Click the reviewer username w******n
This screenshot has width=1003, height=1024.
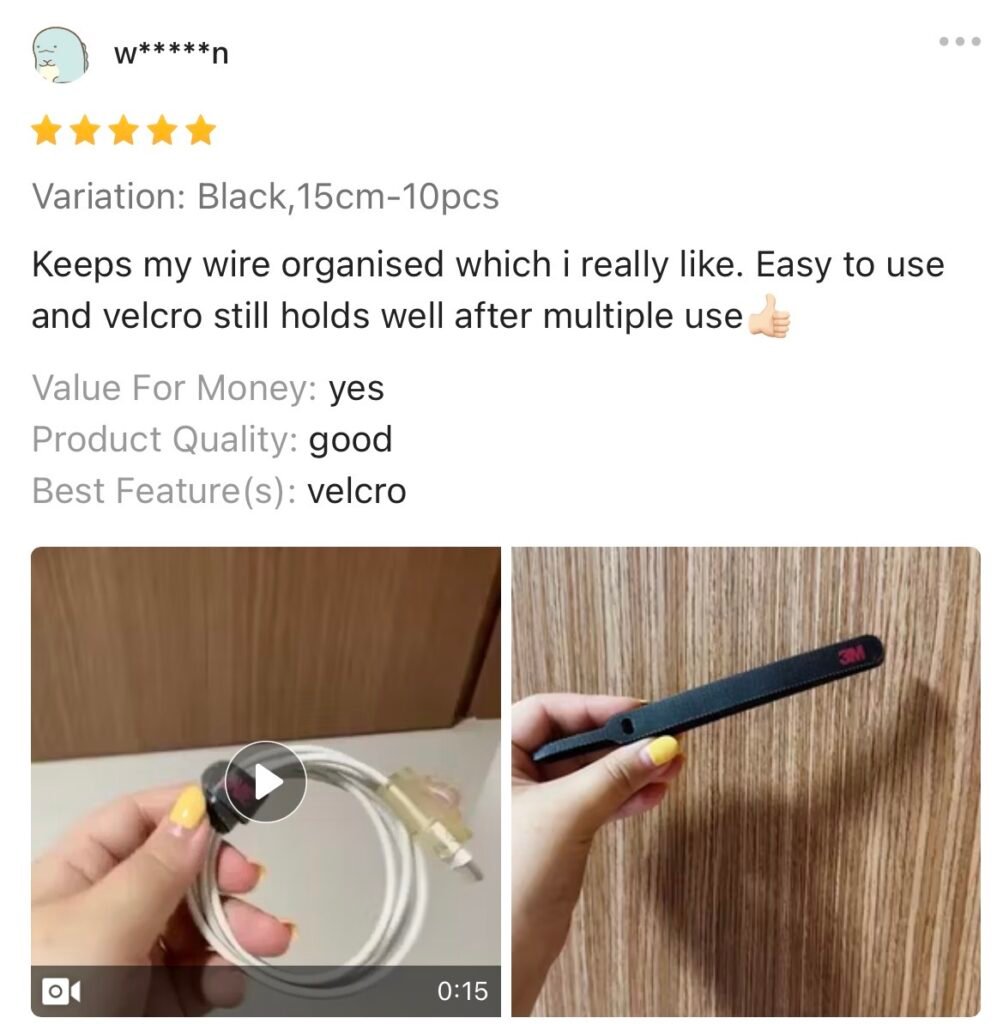(x=171, y=54)
